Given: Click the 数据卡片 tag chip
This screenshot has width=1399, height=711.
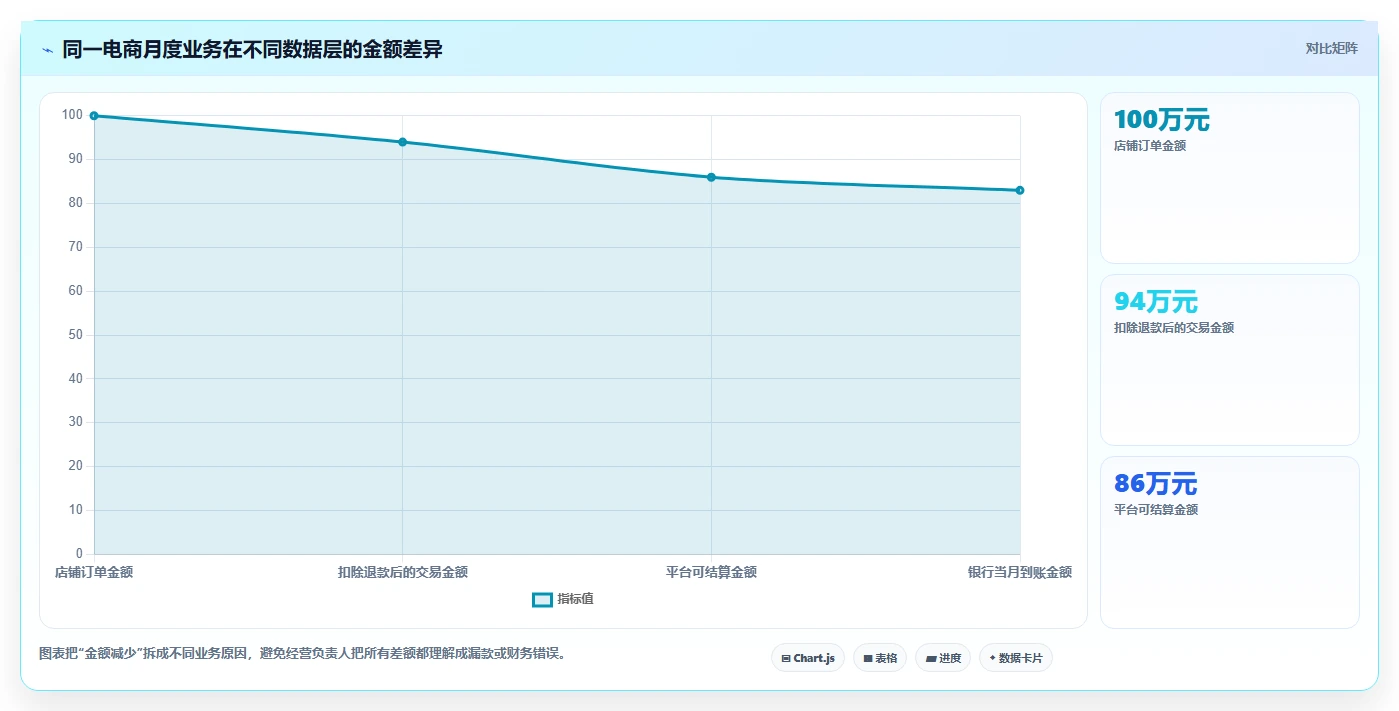Looking at the screenshot, I should 1016,658.
